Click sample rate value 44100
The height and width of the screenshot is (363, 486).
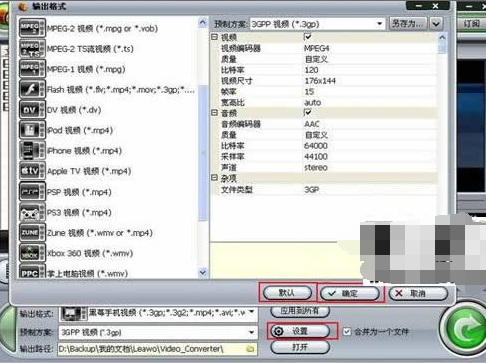pyautogui.click(x=316, y=156)
